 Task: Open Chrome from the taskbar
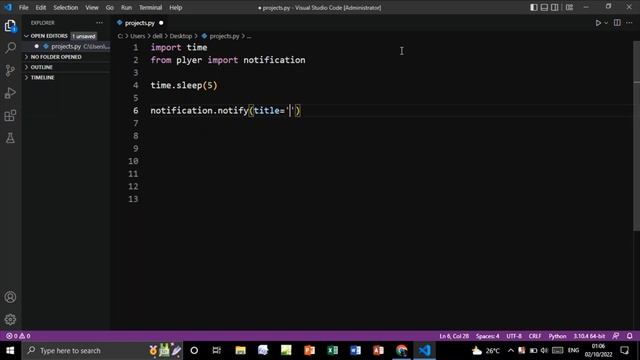402,350
